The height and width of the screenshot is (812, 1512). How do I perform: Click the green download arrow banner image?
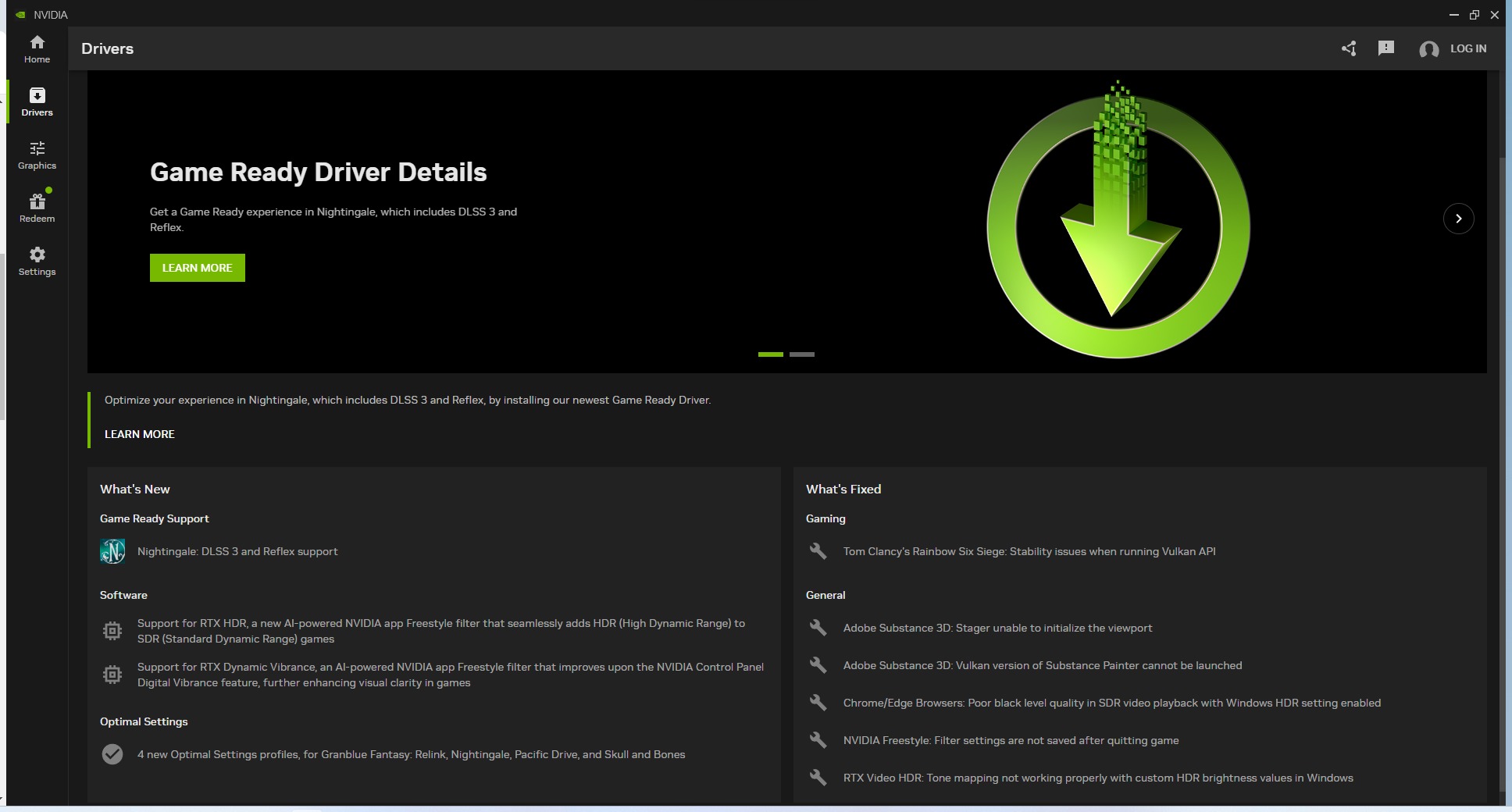point(1118,220)
